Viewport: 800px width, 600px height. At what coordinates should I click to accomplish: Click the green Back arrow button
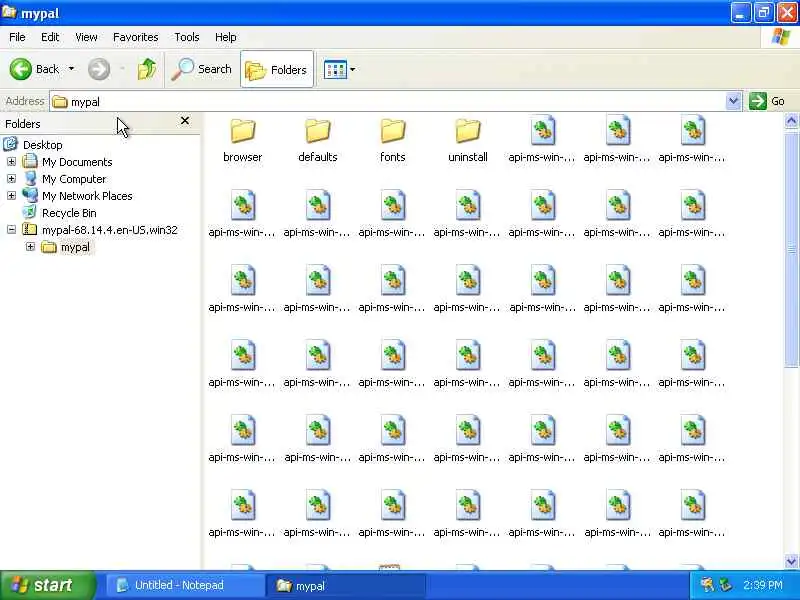(21, 69)
